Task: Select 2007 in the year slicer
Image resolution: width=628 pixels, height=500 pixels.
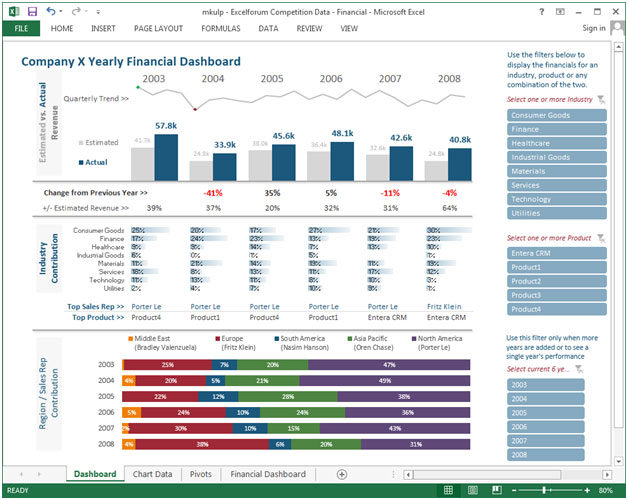Action: click(545, 441)
